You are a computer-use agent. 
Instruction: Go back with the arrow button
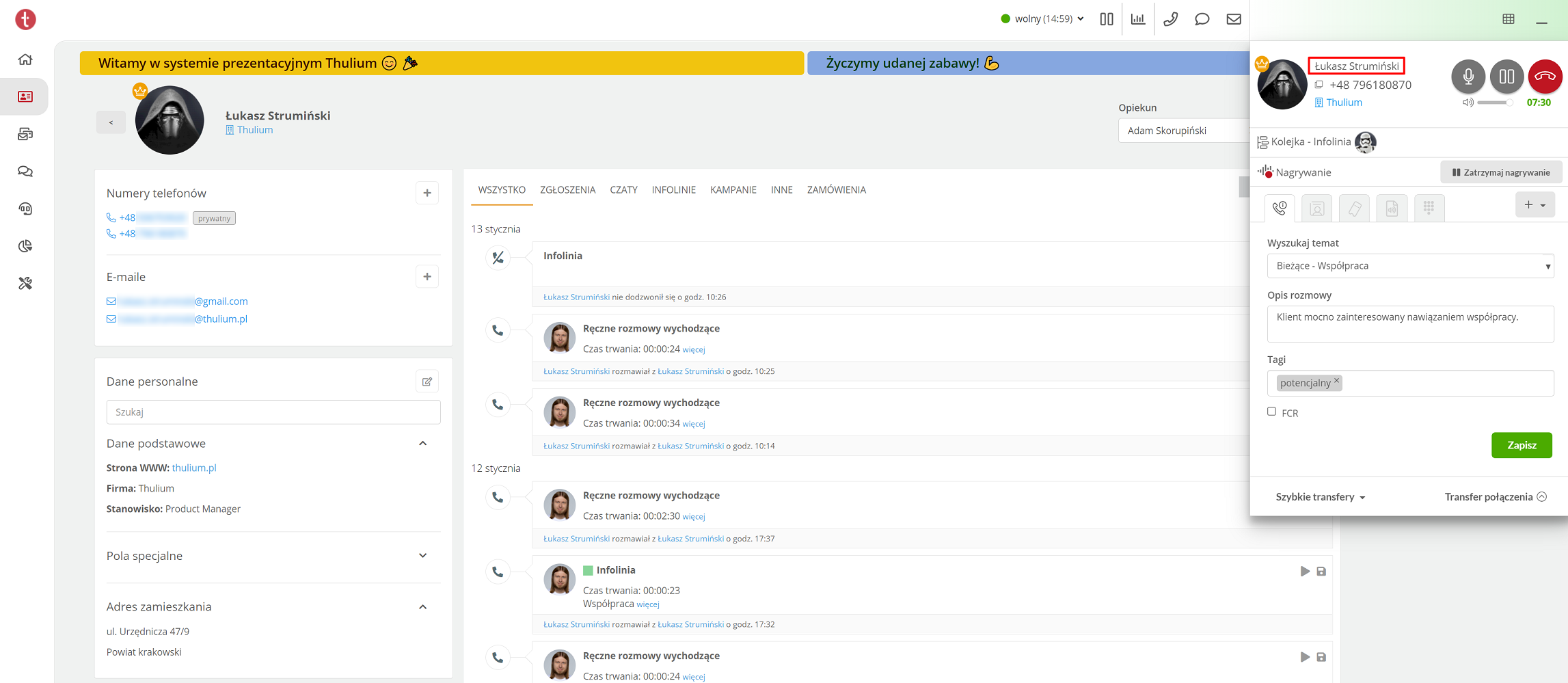[111, 122]
